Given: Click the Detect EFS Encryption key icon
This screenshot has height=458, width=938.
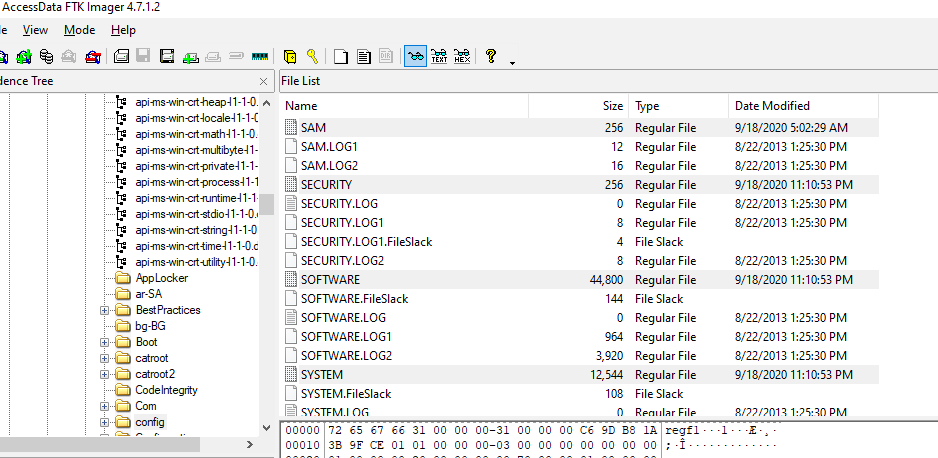Looking at the screenshot, I should point(312,56).
